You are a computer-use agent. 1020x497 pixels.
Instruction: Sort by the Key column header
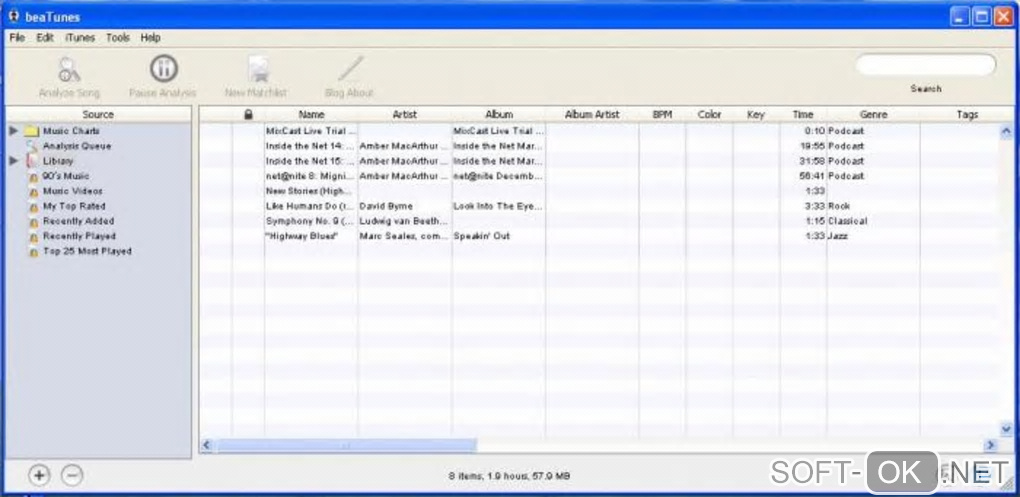[x=756, y=114]
